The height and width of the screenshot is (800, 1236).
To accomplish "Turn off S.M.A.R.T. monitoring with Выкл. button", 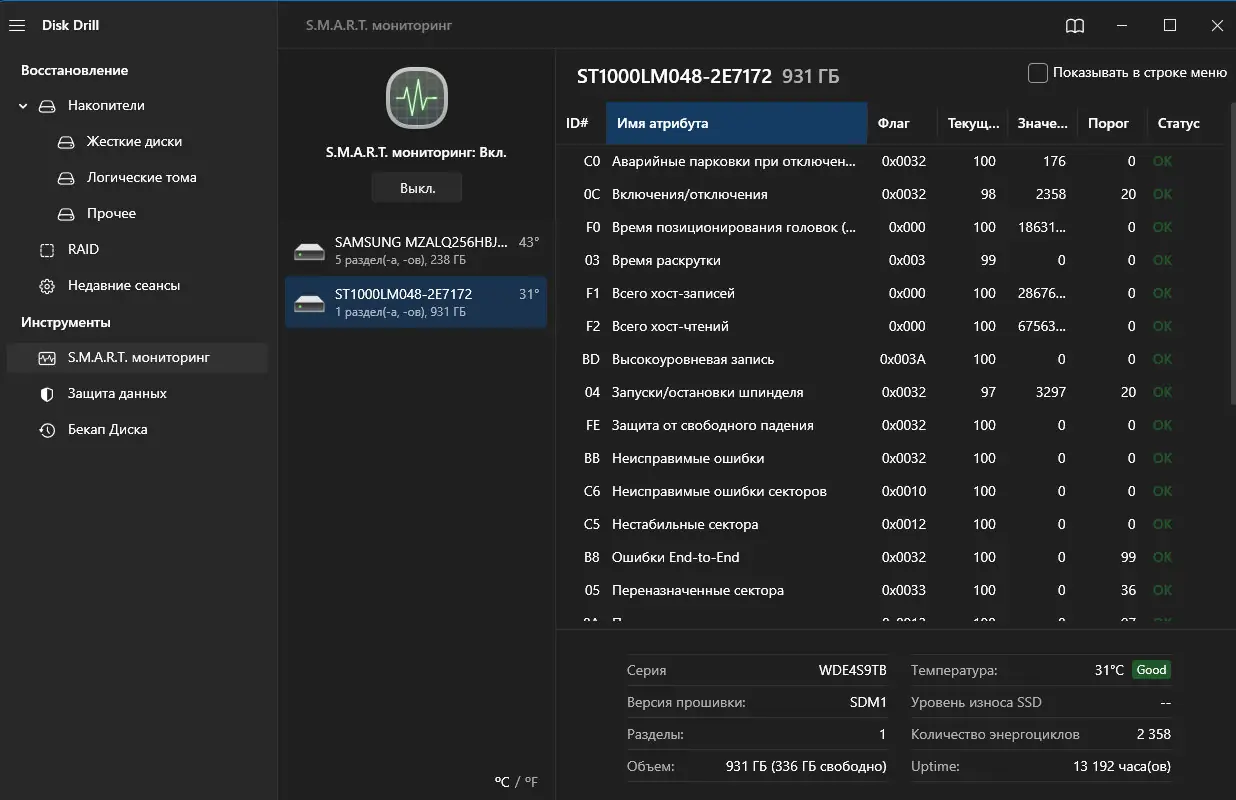I will (x=417, y=188).
